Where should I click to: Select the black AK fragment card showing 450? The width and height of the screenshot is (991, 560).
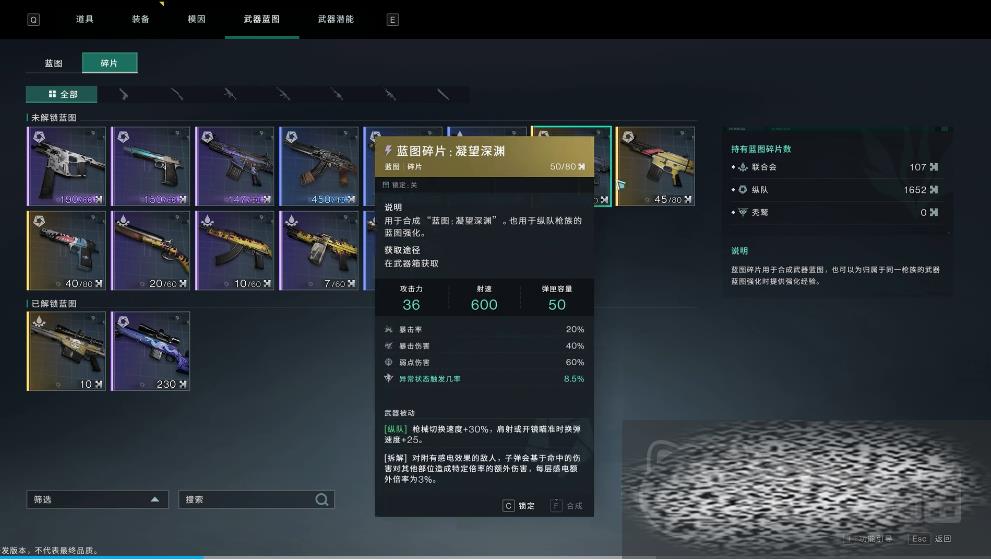point(319,166)
